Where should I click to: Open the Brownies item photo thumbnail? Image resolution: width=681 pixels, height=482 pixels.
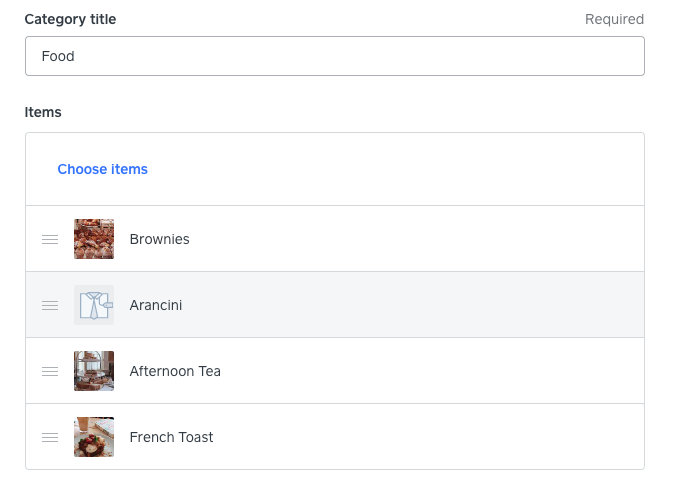pyautogui.click(x=94, y=239)
